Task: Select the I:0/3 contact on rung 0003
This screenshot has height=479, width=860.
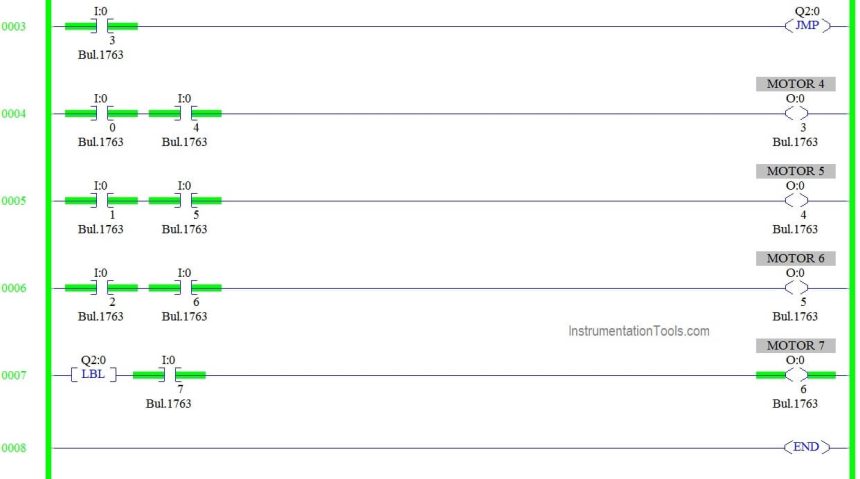Action: [101, 26]
